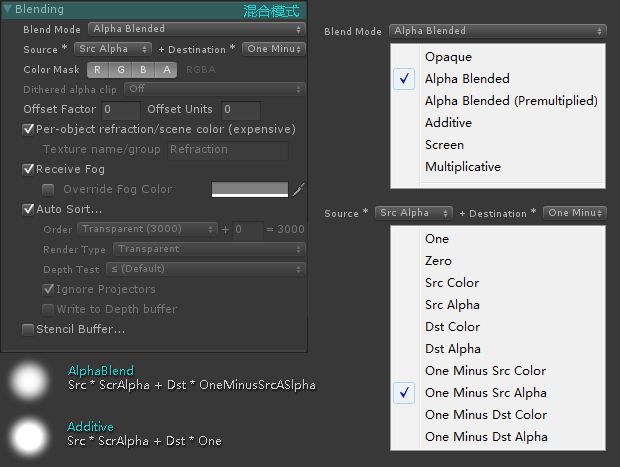Click the Offset Units input field

(x=241, y=110)
